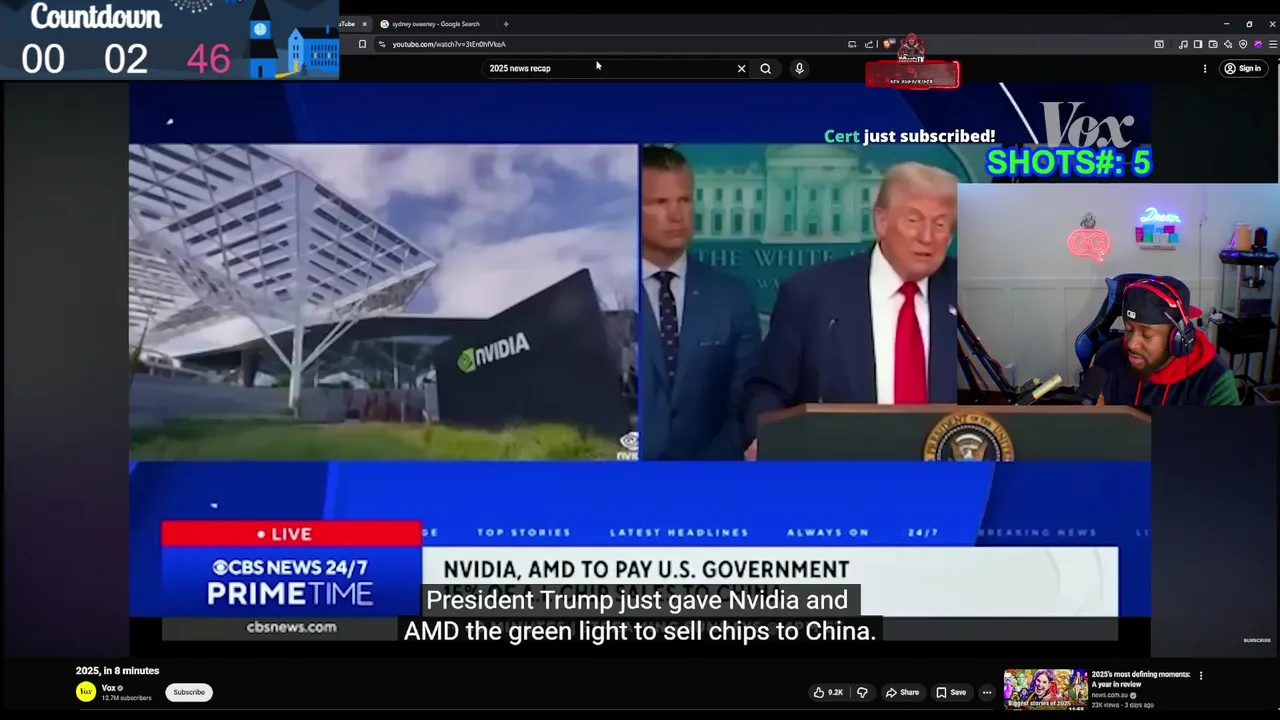
Task: Open the browser hamburger main menu
Action: click(1273, 44)
